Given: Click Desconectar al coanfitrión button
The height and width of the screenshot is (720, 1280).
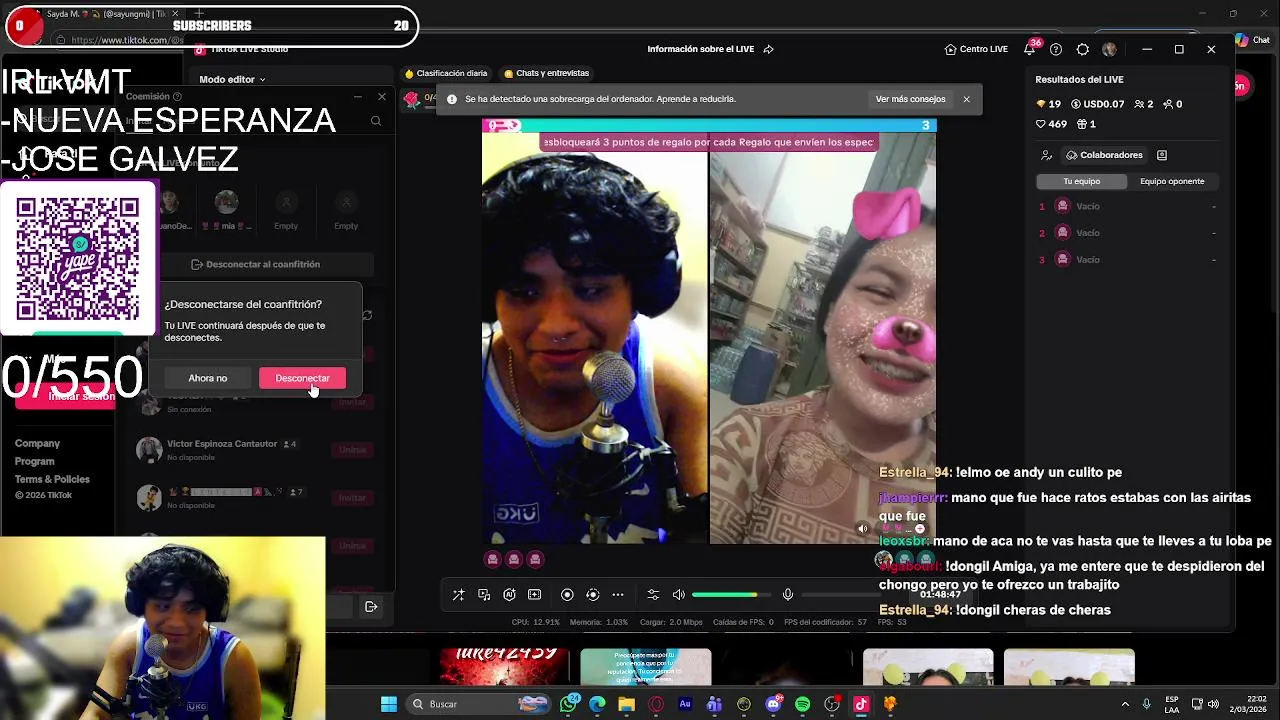Looking at the screenshot, I should click(255, 264).
